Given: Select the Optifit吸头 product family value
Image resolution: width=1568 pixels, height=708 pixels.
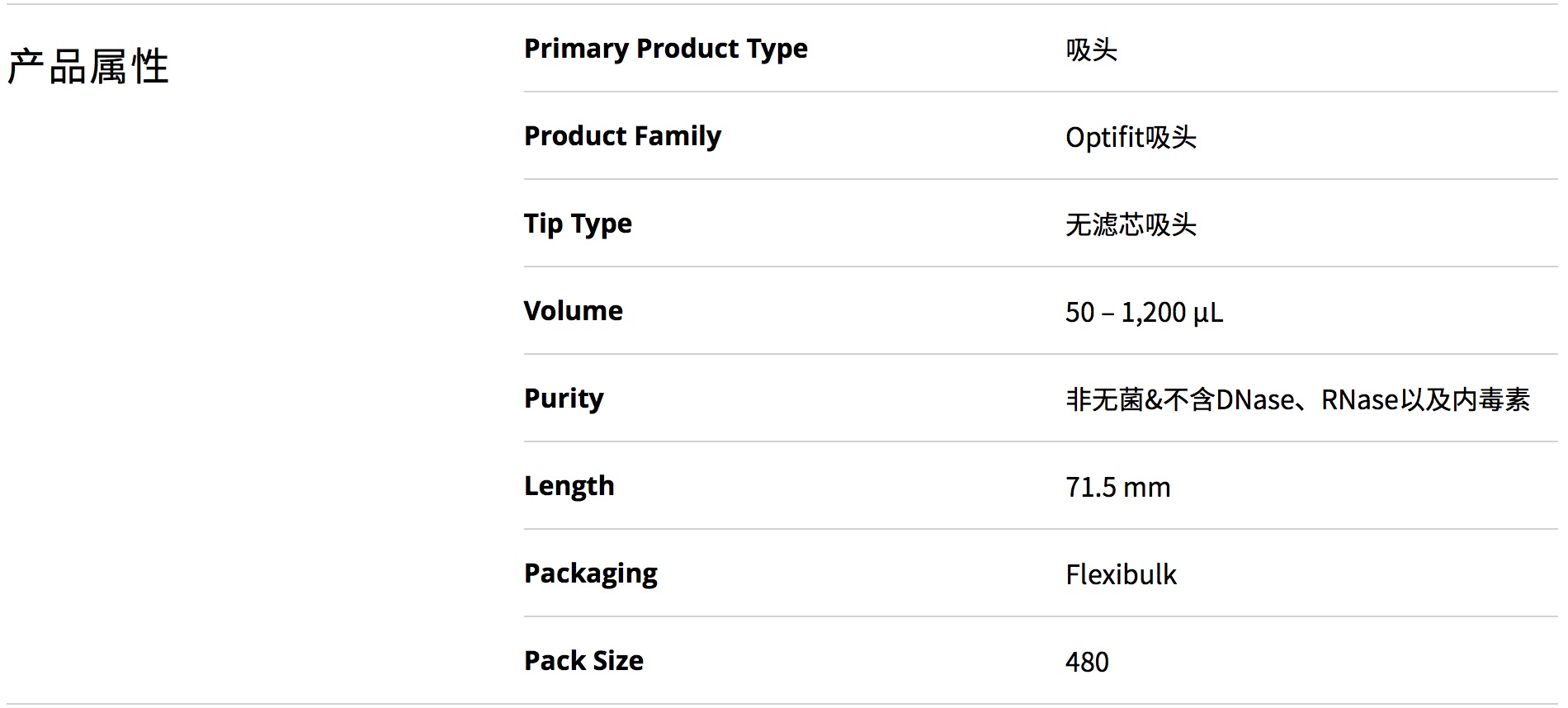Looking at the screenshot, I should coord(1131,137).
